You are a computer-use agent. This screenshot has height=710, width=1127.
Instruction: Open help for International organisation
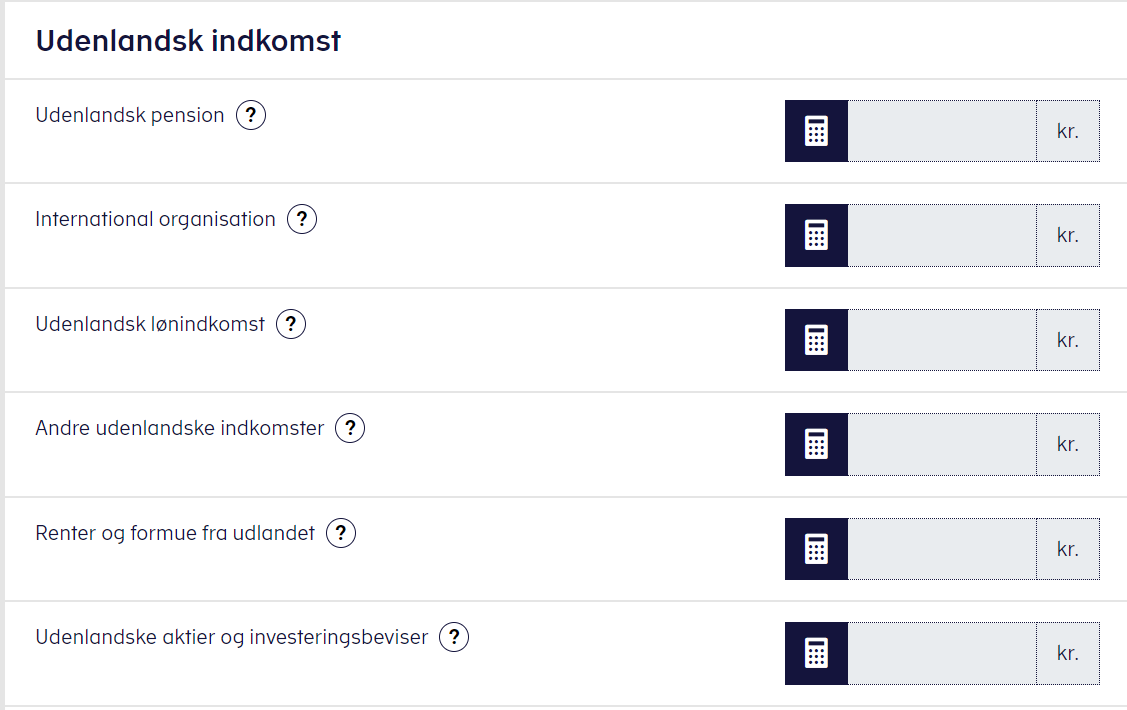[302, 219]
